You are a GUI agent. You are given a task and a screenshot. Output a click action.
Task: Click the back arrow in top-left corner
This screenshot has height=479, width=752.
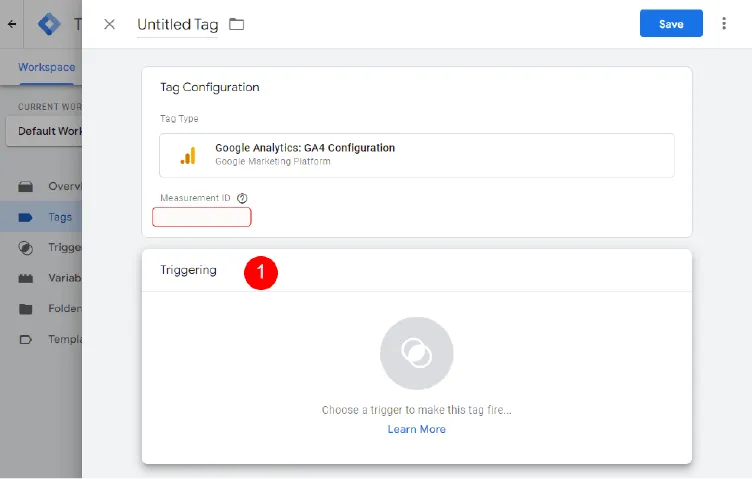point(12,24)
